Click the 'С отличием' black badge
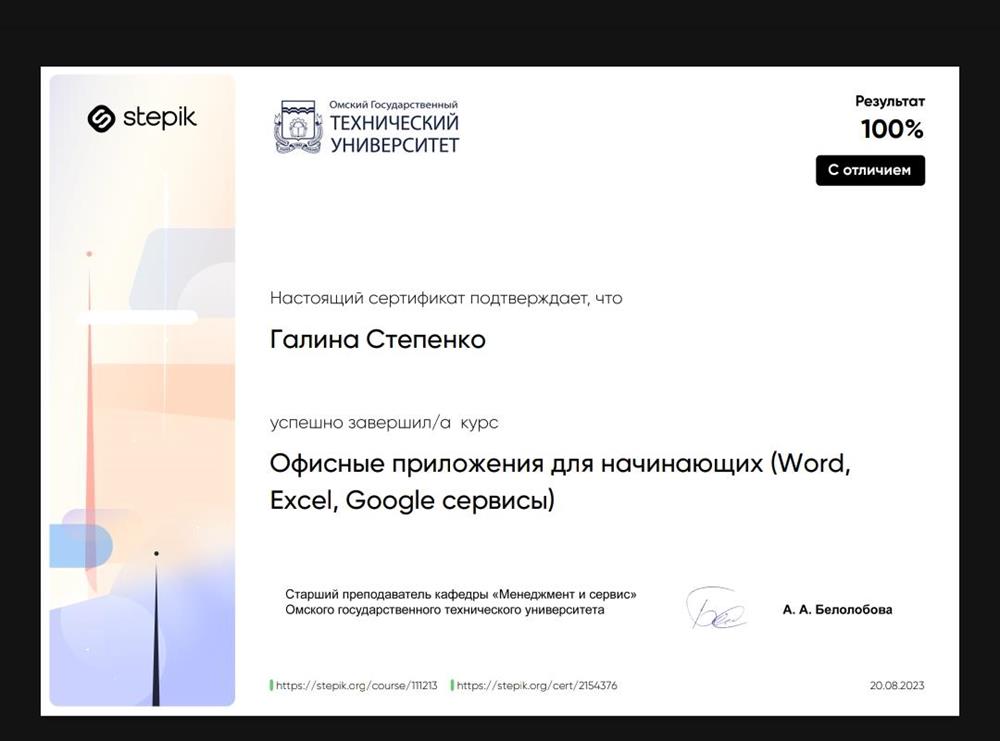The height and width of the screenshot is (741, 1000). pos(870,170)
